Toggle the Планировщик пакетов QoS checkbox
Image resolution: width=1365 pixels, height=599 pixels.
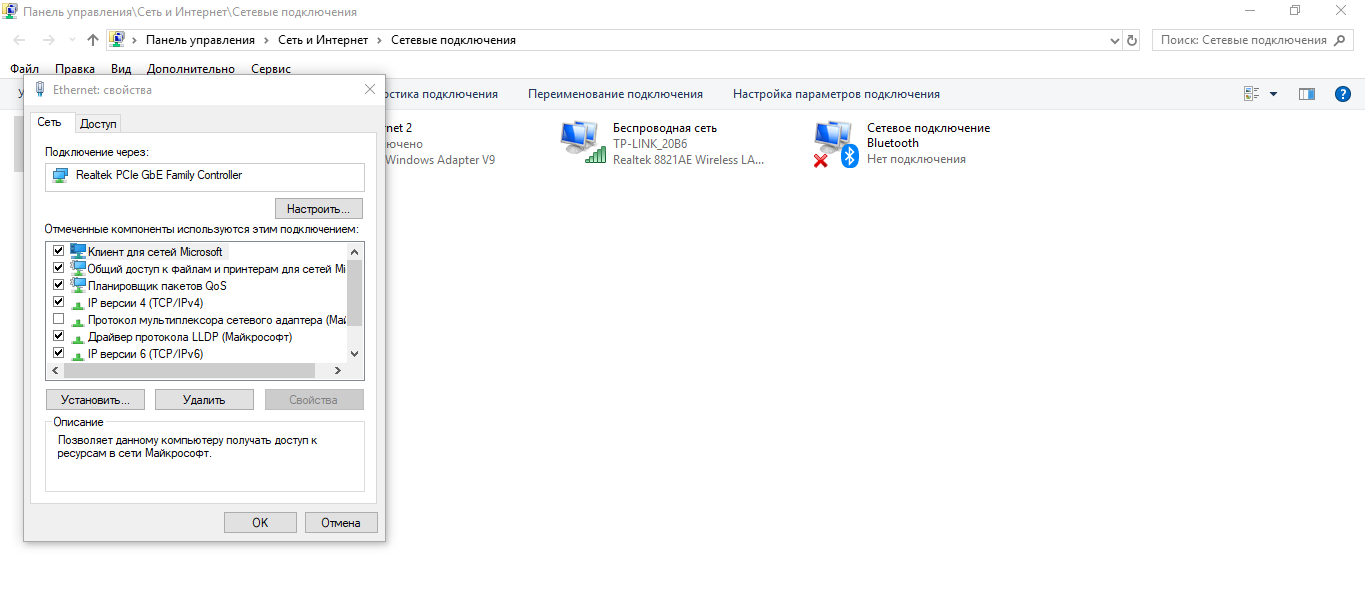pyautogui.click(x=58, y=285)
